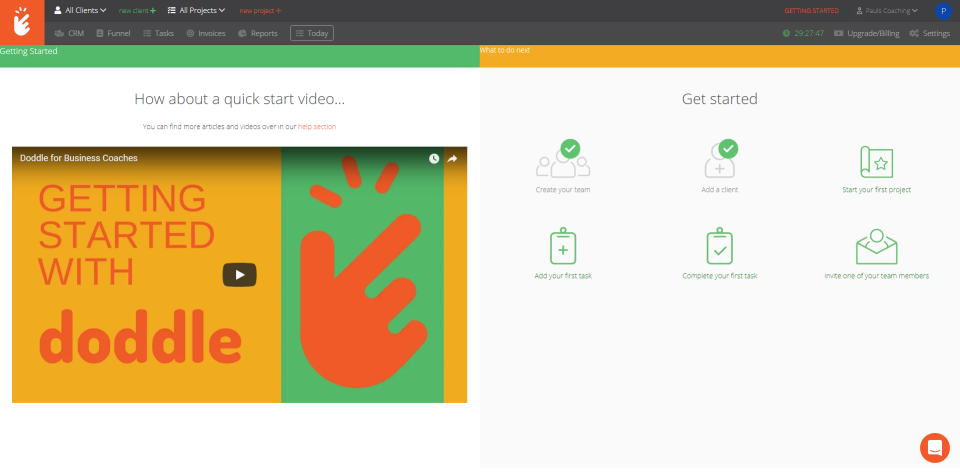Open the Pauls Coaching account dropdown
Screen dimensions: 960x472
887,11
